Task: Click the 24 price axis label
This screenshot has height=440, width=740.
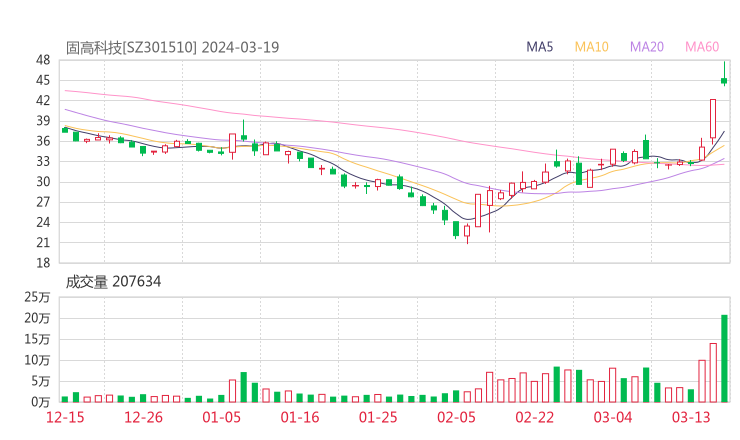Action: (43, 222)
